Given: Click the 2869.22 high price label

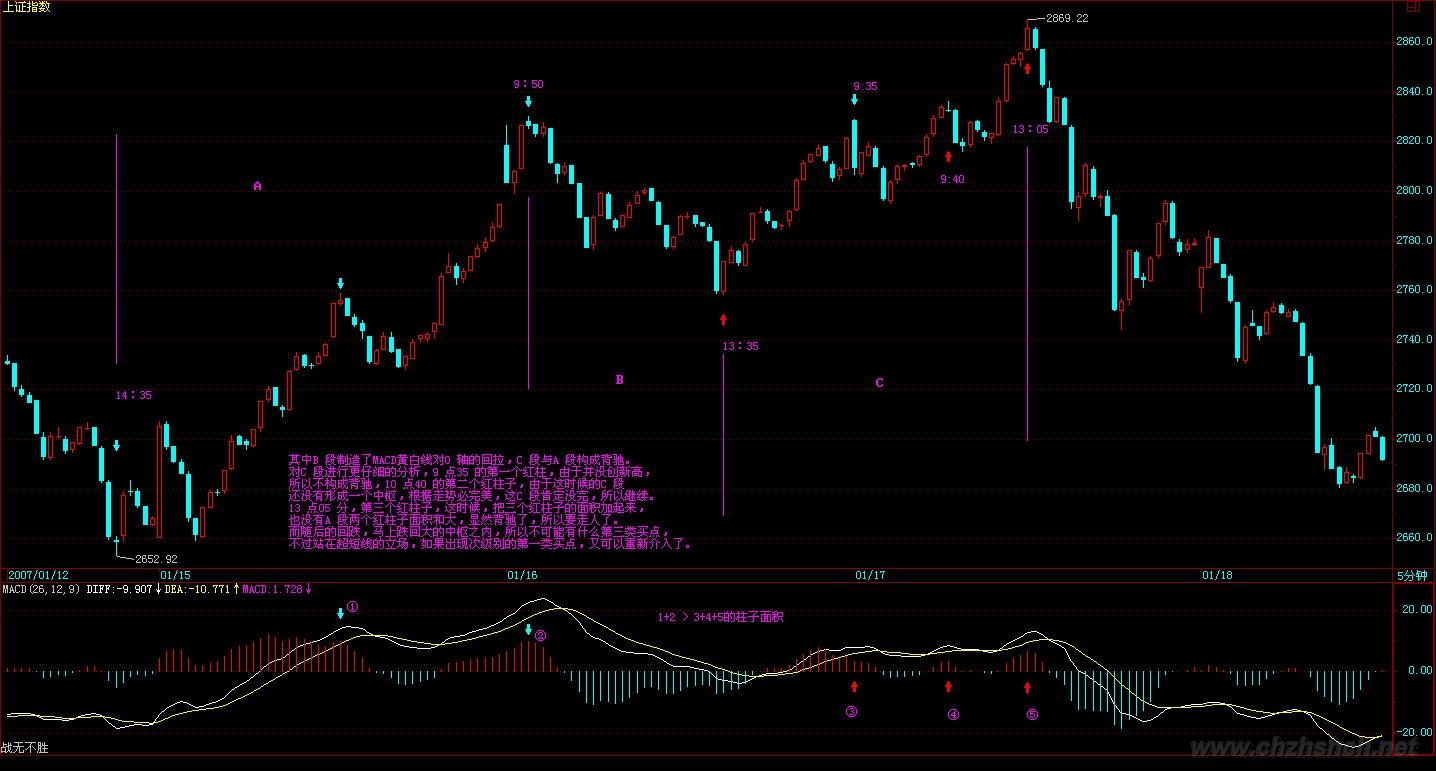Looking at the screenshot, I should 1067,18.
